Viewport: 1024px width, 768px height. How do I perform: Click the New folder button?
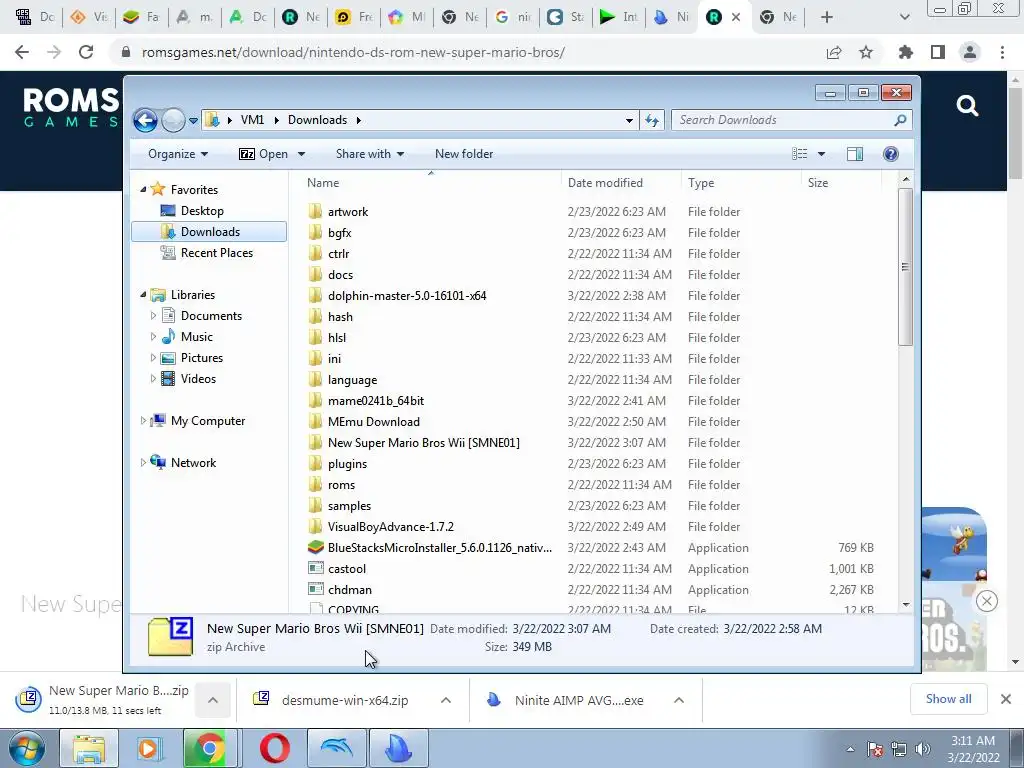(464, 154)
